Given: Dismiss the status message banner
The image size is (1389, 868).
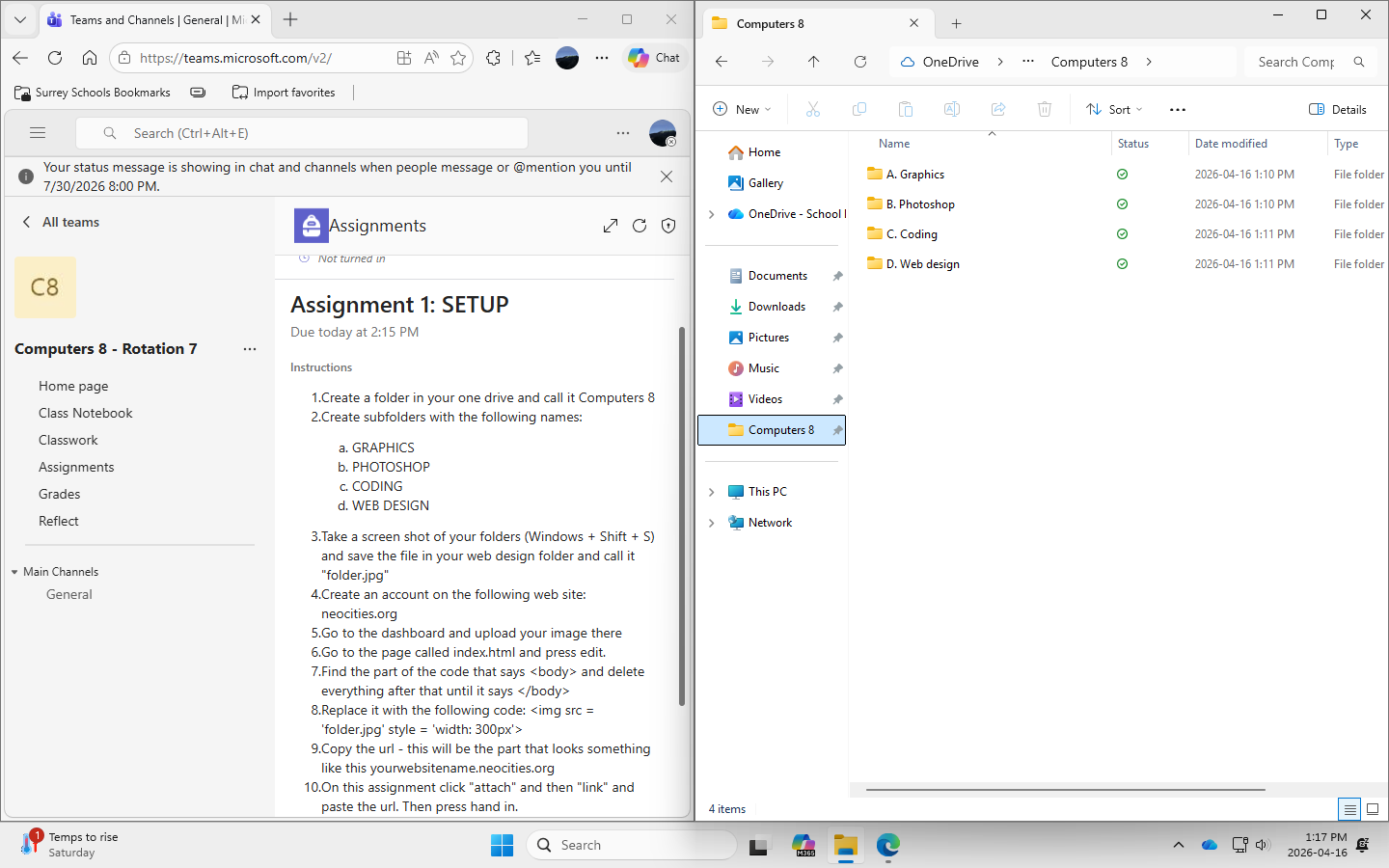Looking at the screenshot, I should point(667,176).
